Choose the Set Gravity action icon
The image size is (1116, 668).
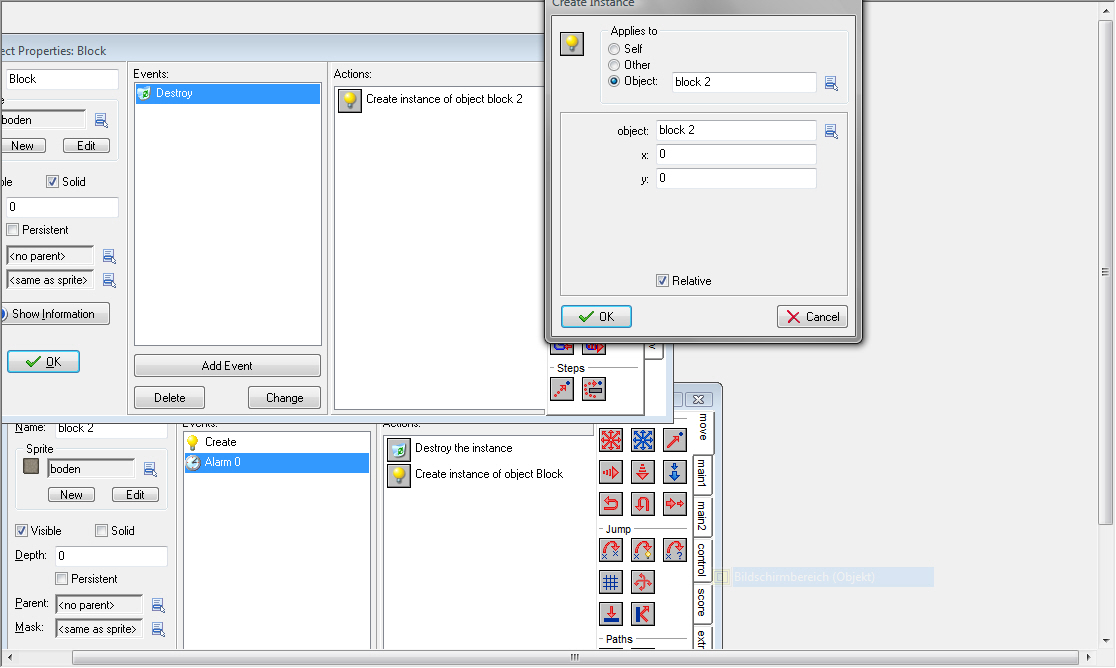coord(675,472)
